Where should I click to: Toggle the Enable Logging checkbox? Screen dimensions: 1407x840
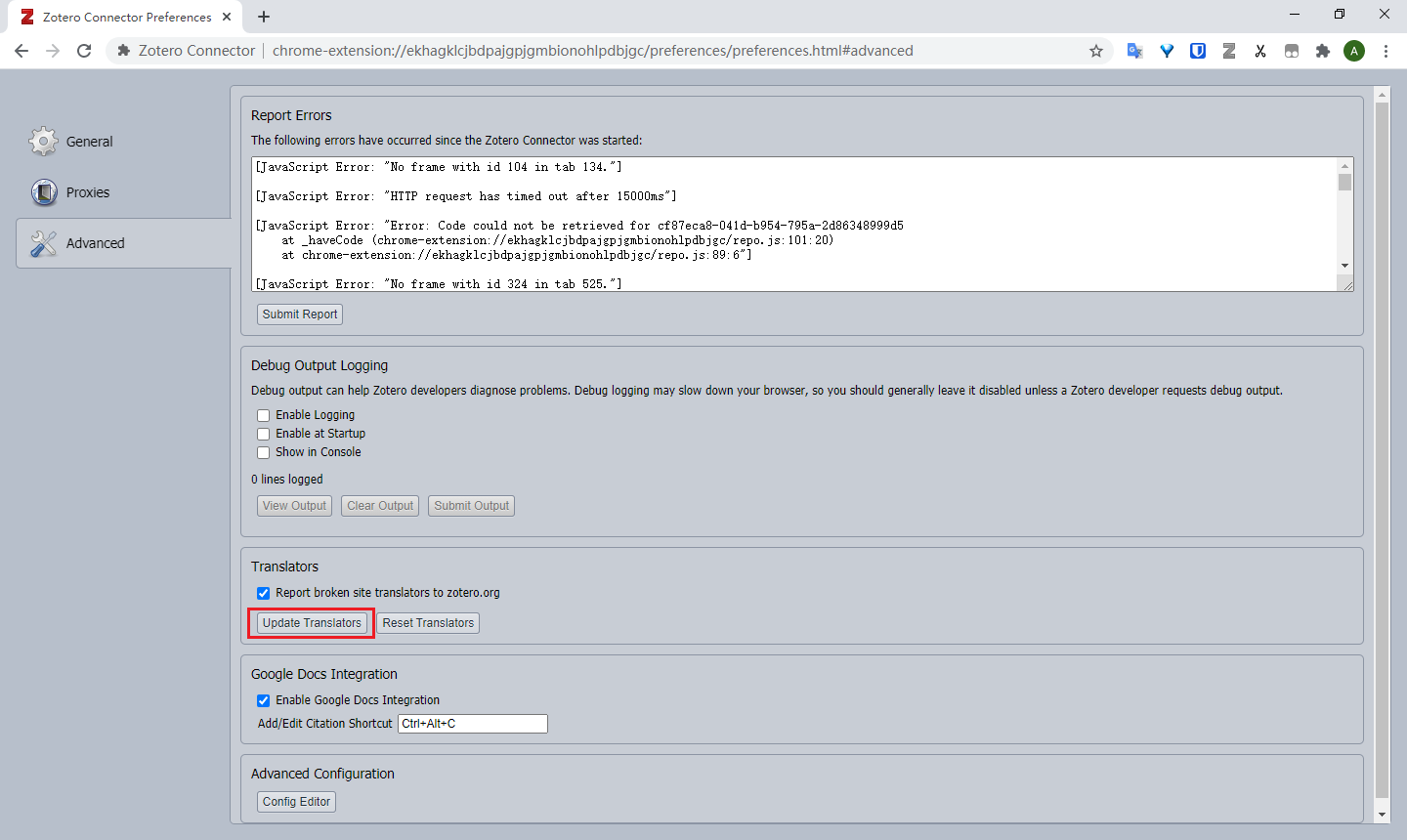click(x=263, y=415)
